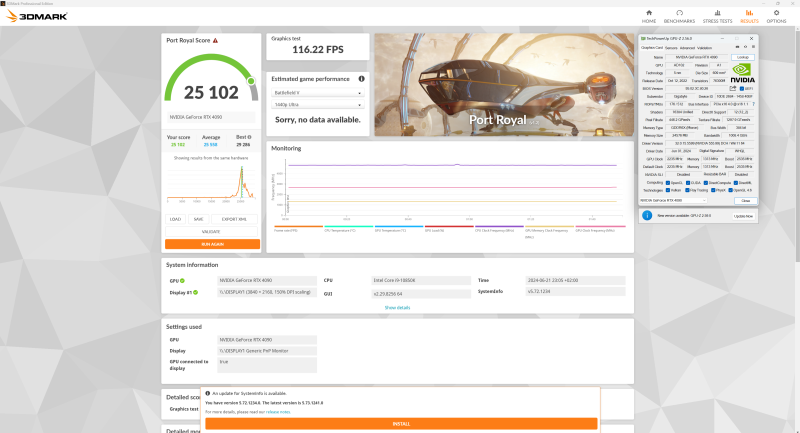
Task: Open the 1440p Ultra resolution dropdown
Action: click(317, 105)
